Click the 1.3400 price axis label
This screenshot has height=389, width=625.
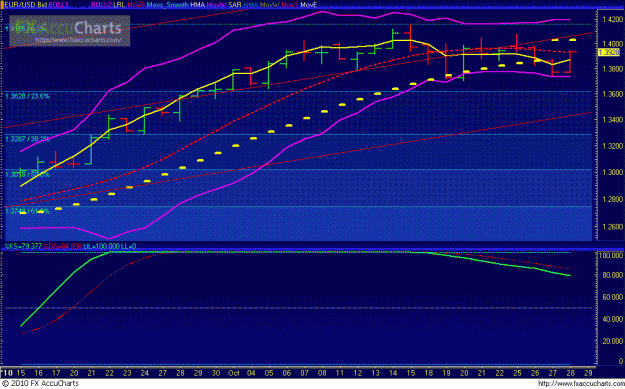coord(612,120)
